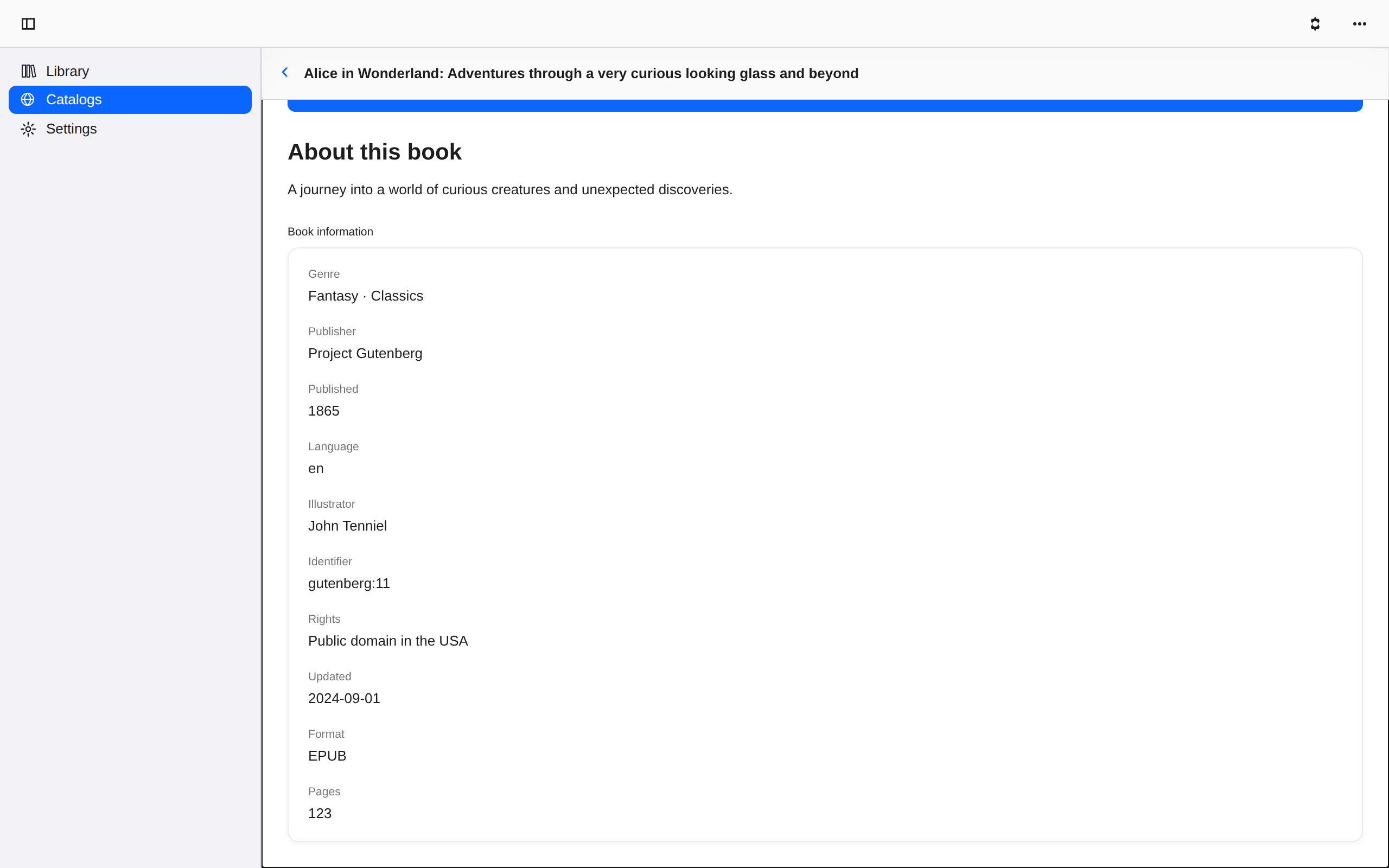Click the published year 1865
This screenshot has width=1389, height=868.
324,411
